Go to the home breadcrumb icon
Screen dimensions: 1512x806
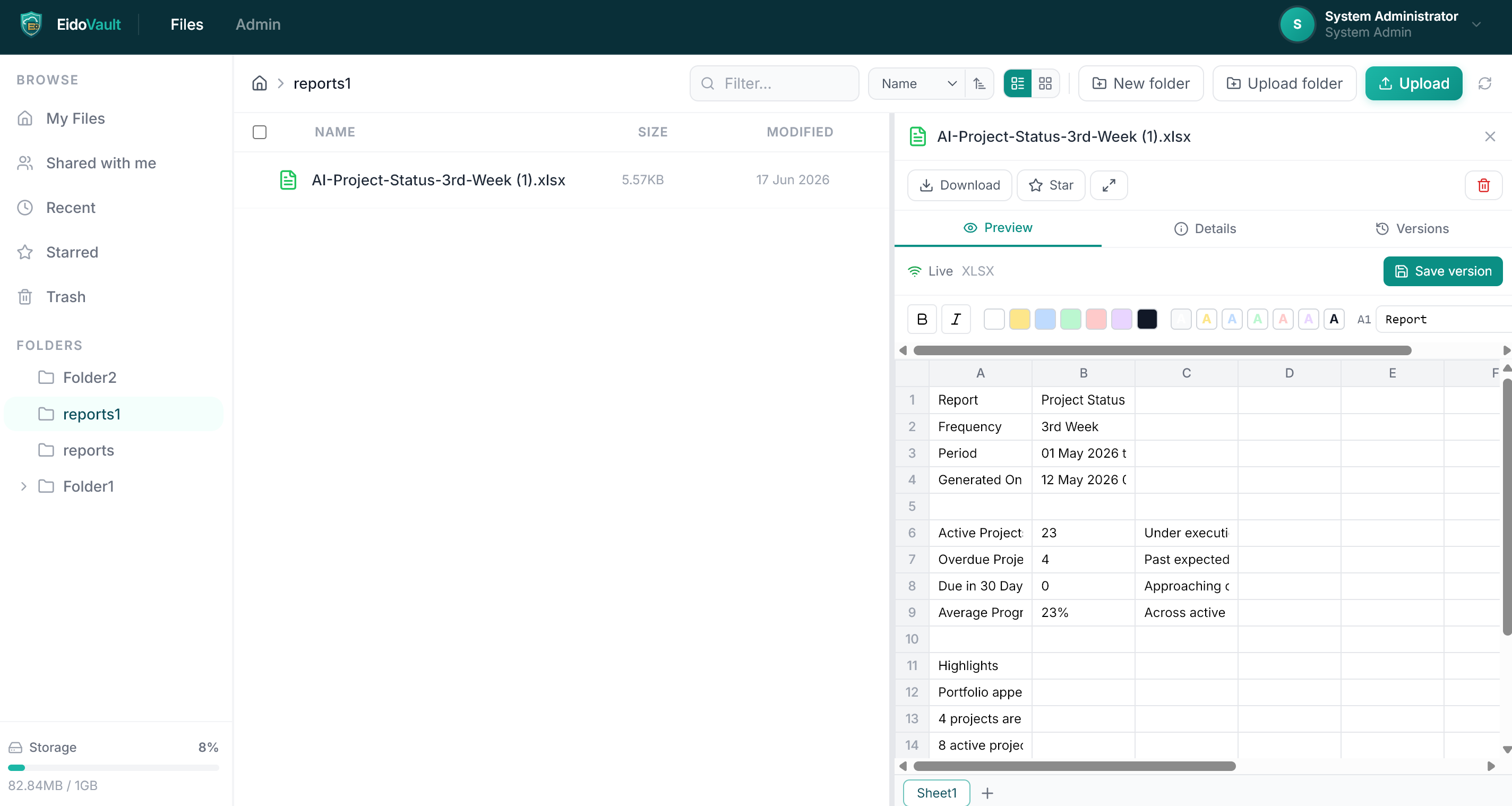pos(260,83)
